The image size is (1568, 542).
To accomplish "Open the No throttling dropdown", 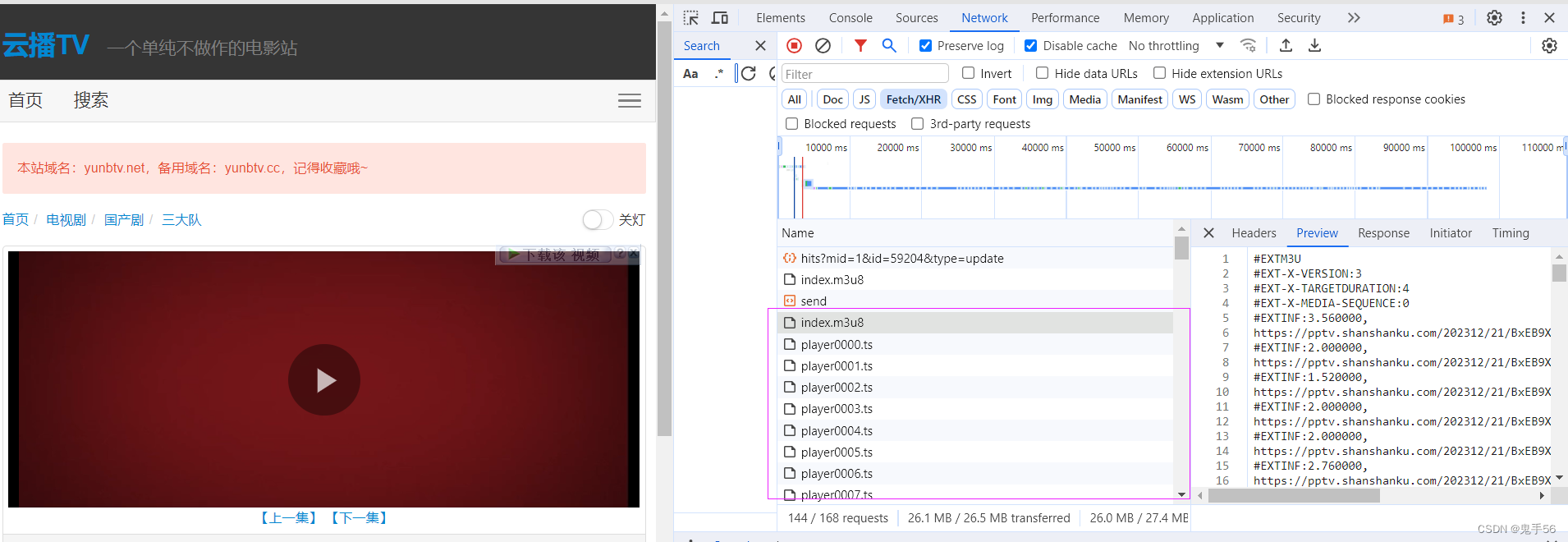I will [x=1176, y=45].
